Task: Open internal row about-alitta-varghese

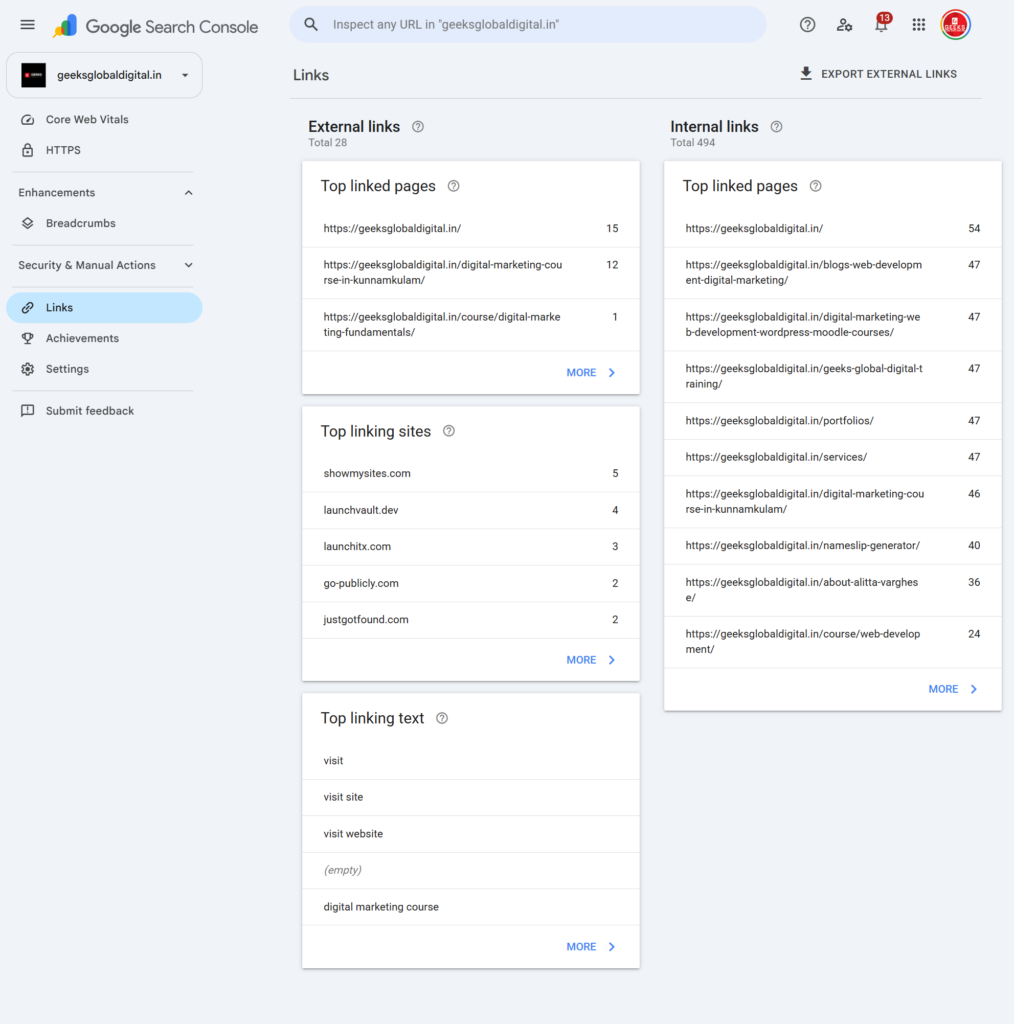Action: (832, 590)
